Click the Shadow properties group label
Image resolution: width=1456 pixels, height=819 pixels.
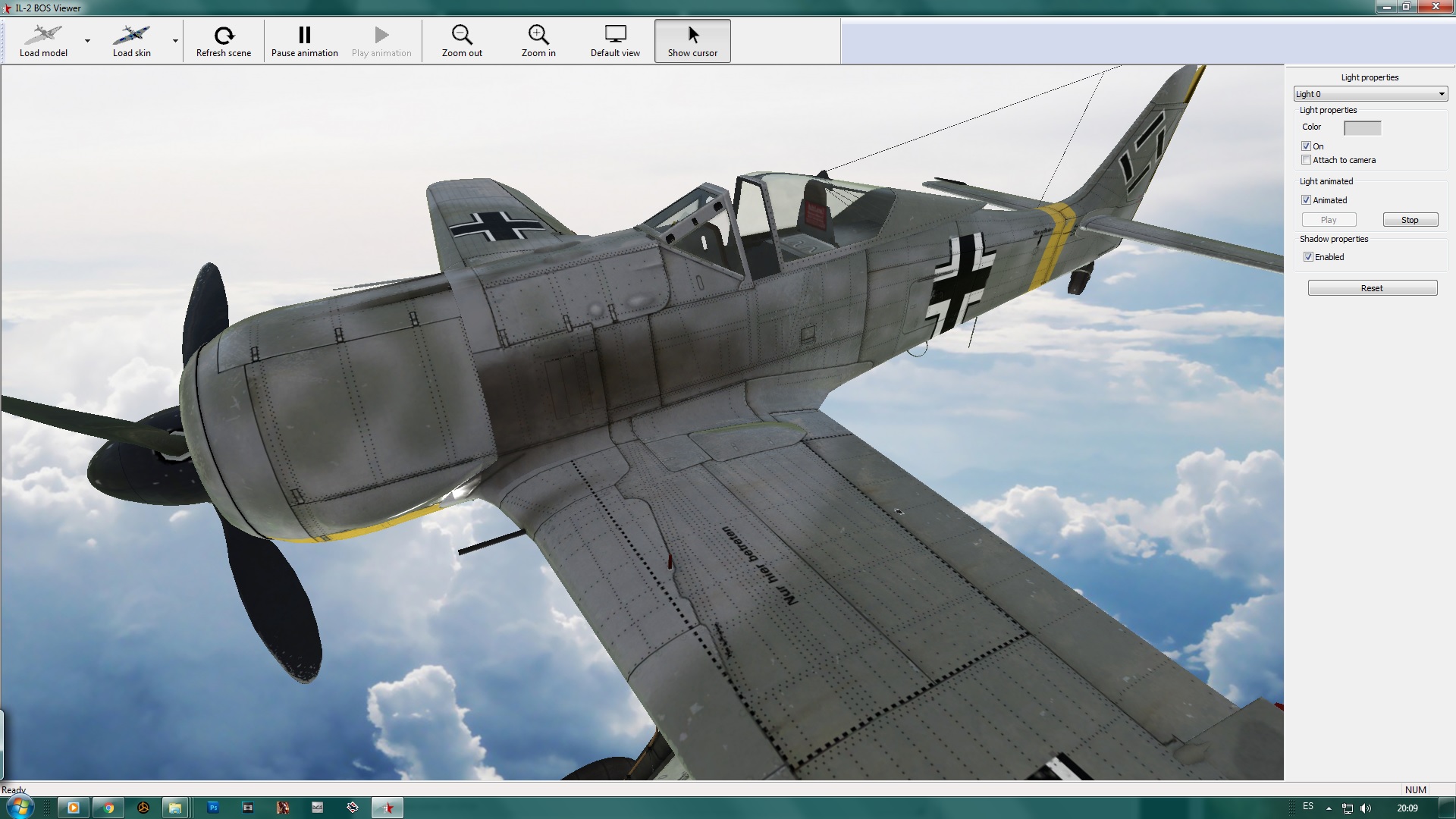click(1334, 239)
